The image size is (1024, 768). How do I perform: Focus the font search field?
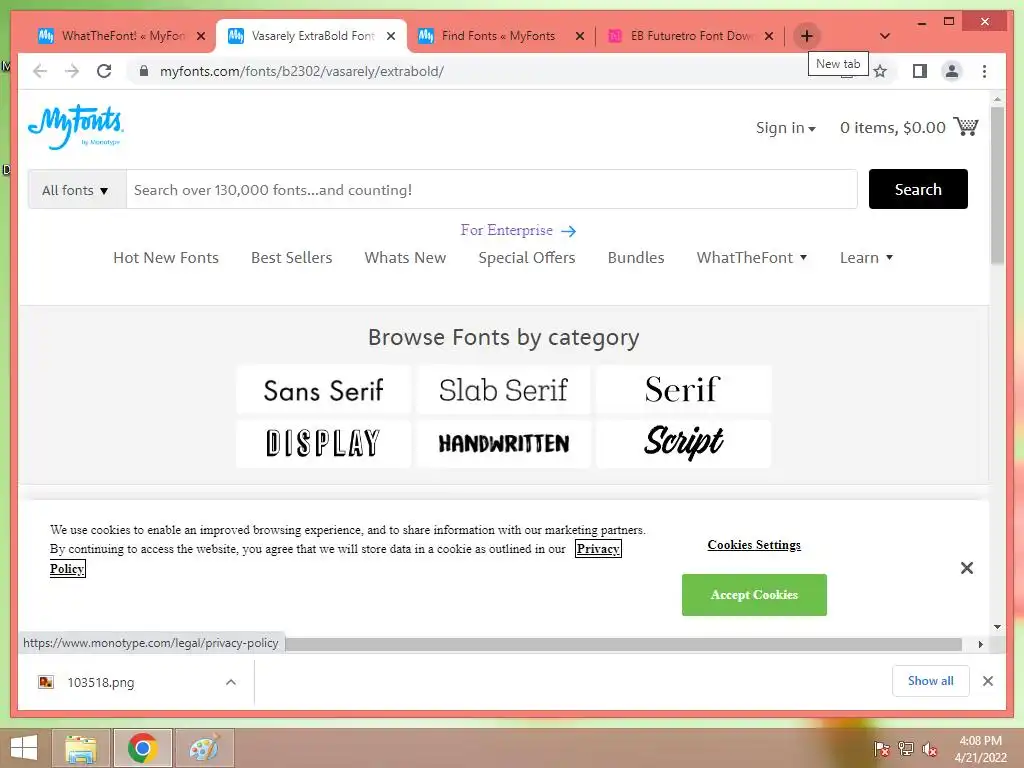(x=491, y=190)
